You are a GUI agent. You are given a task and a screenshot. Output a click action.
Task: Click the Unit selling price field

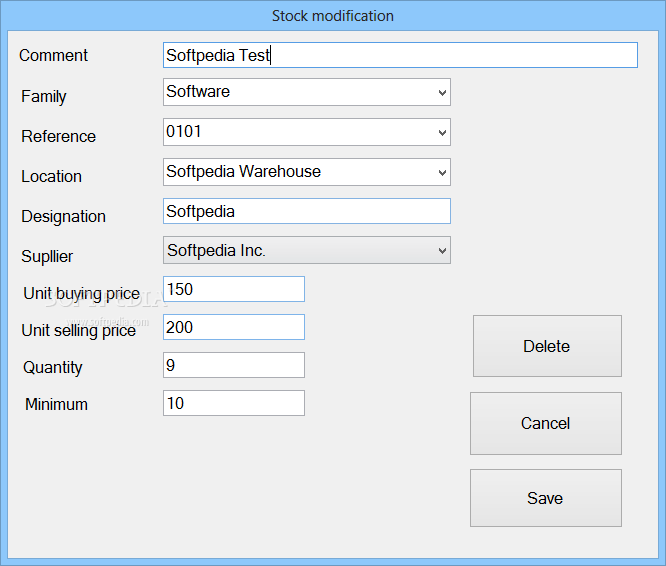[234, 327]
